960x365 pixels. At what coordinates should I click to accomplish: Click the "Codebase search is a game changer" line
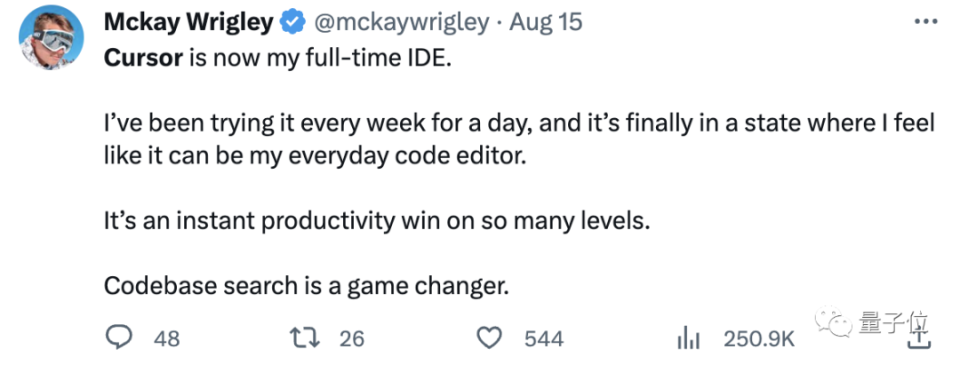306,285
